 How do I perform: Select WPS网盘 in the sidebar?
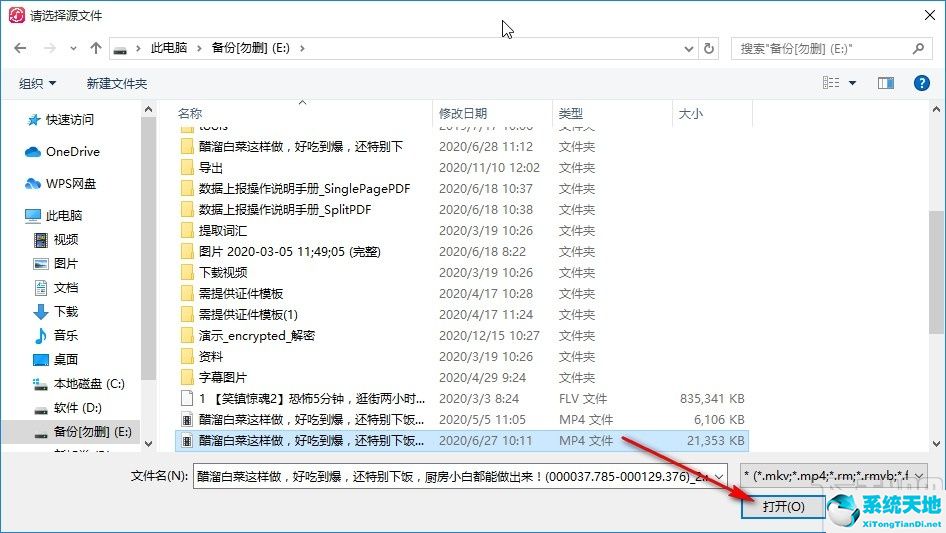61,184
